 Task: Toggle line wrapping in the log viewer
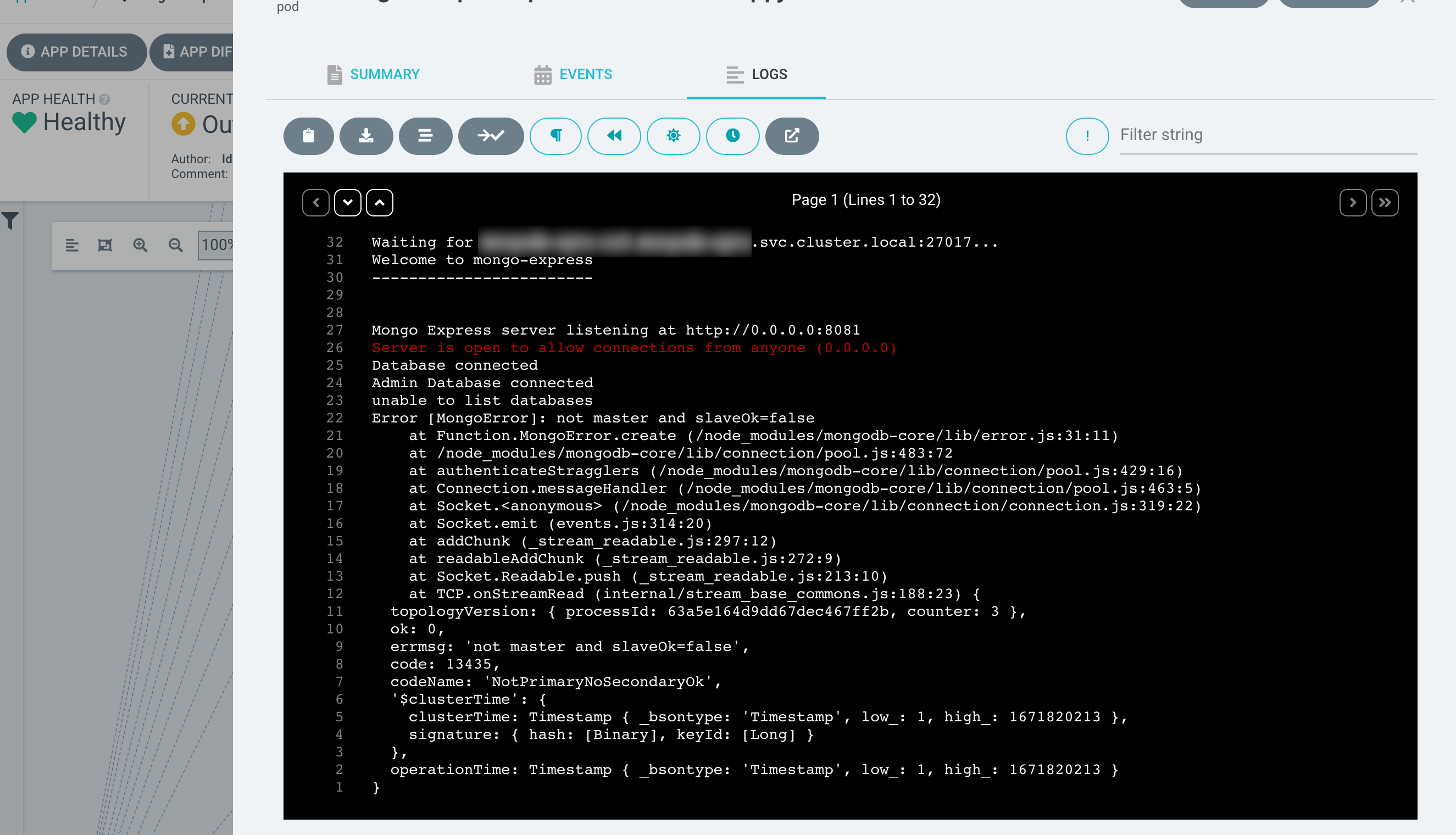(x=425, y=136)
